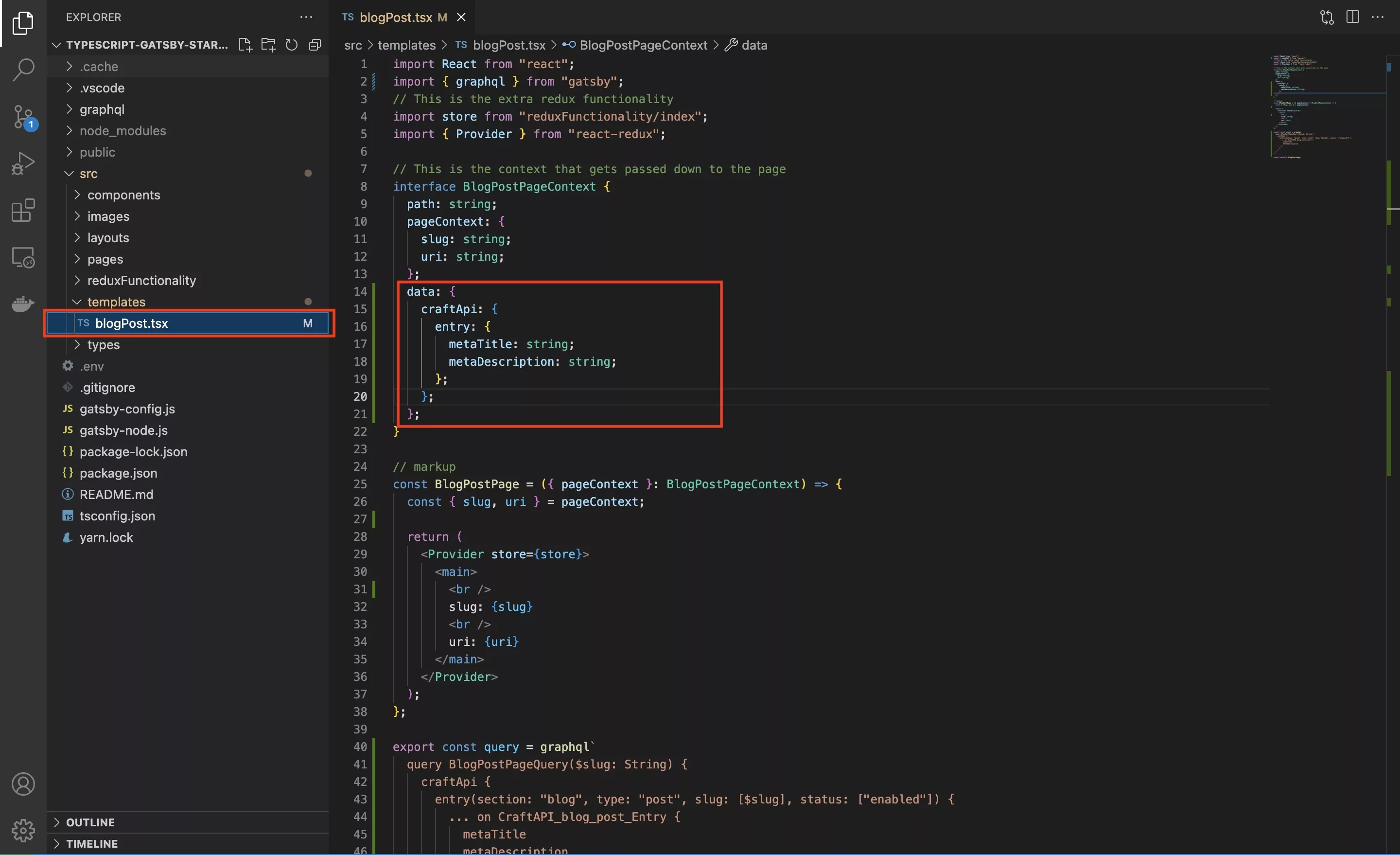Viewport: 1400px width, 855px height.
Task: Expand the .vscode folder
Action: [188, 88]
